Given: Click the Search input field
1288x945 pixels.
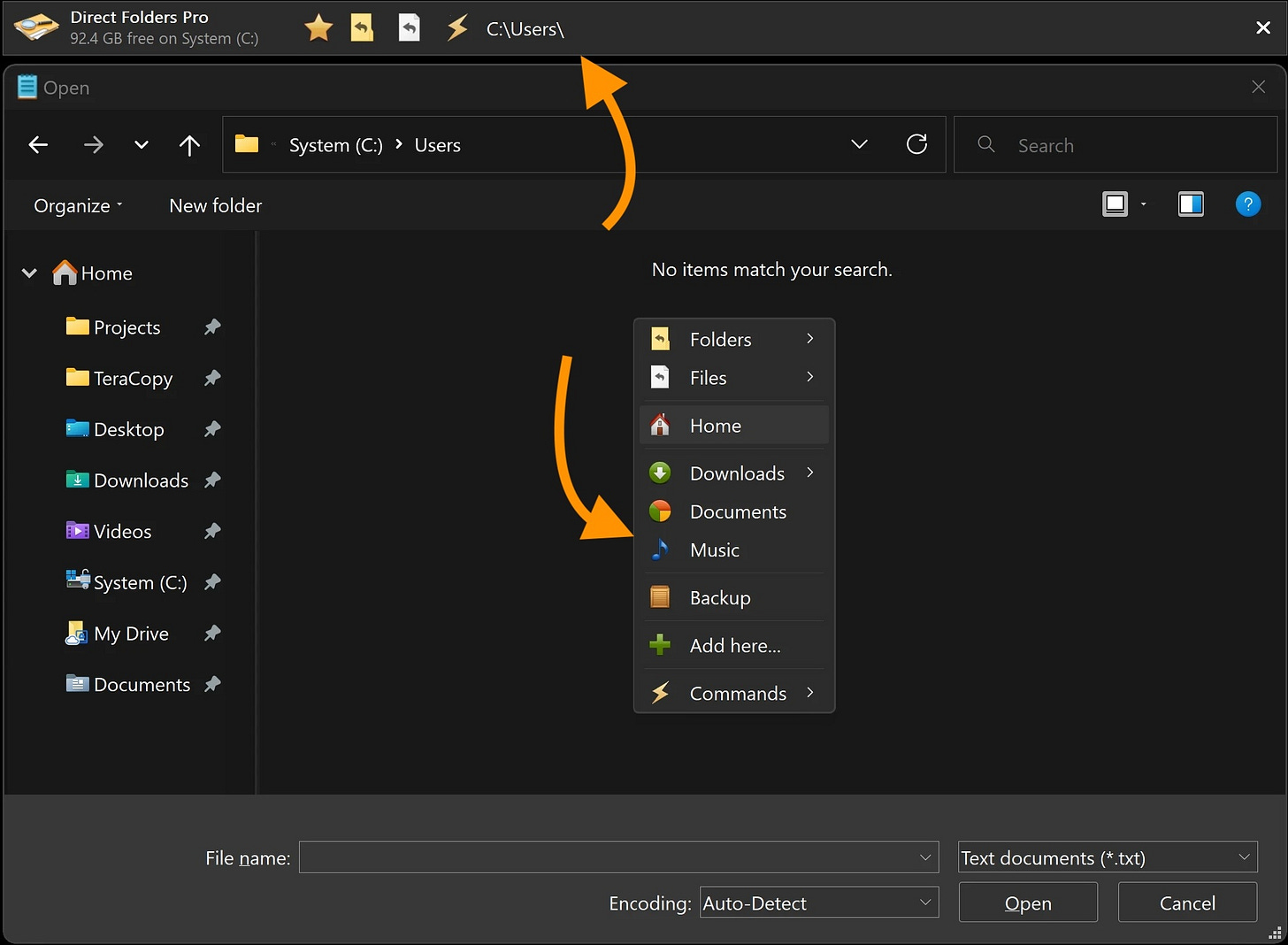Looking at the screenshot, I should pos(1115,145).
